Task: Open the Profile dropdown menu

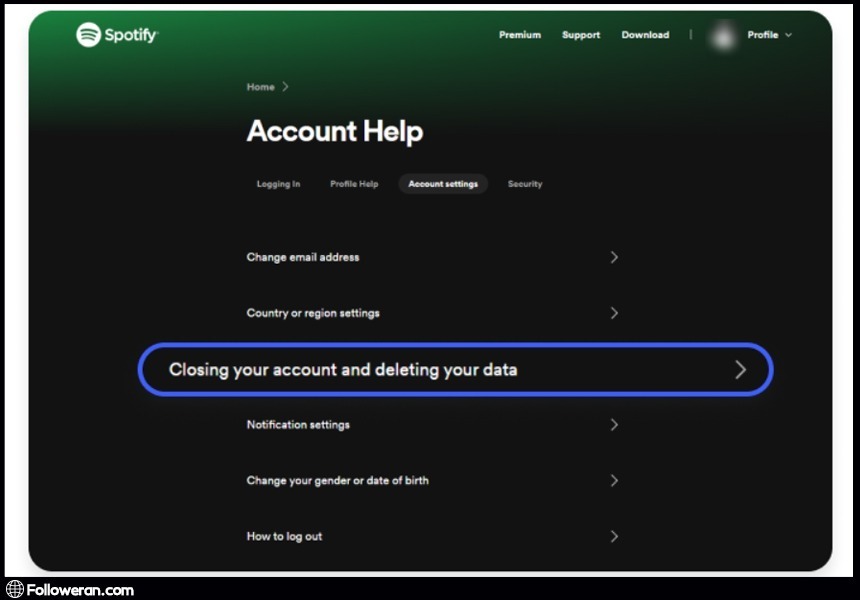Action: point(769,35)
